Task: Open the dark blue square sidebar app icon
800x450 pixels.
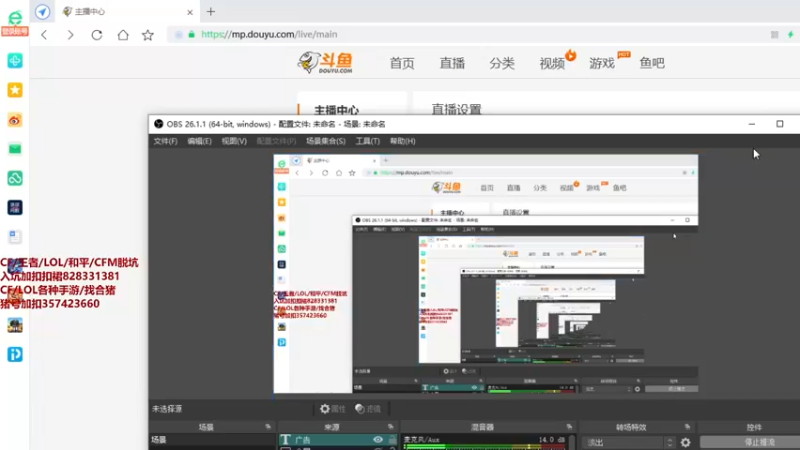Action: 15,208
